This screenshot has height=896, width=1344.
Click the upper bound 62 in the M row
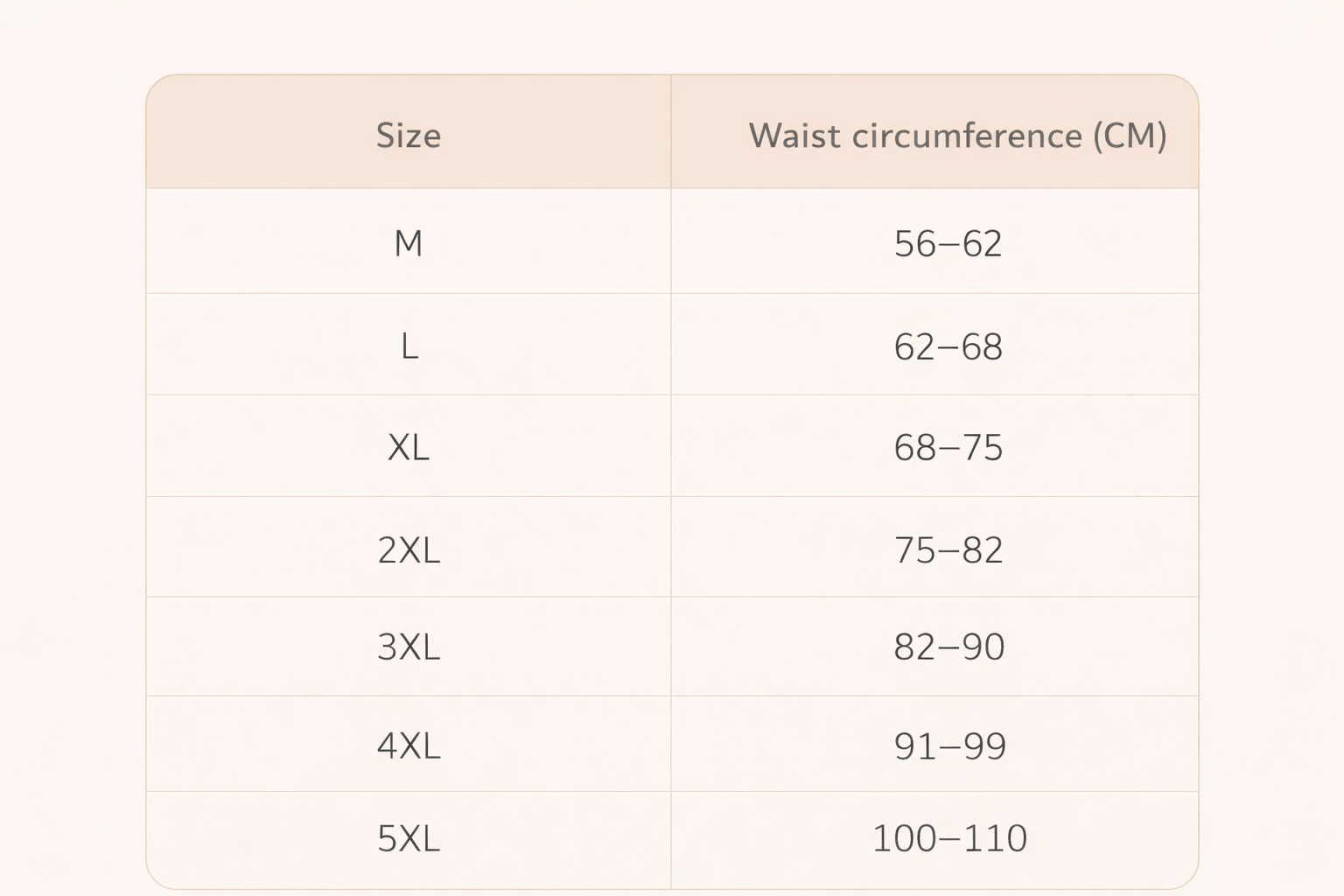(982, 243)
